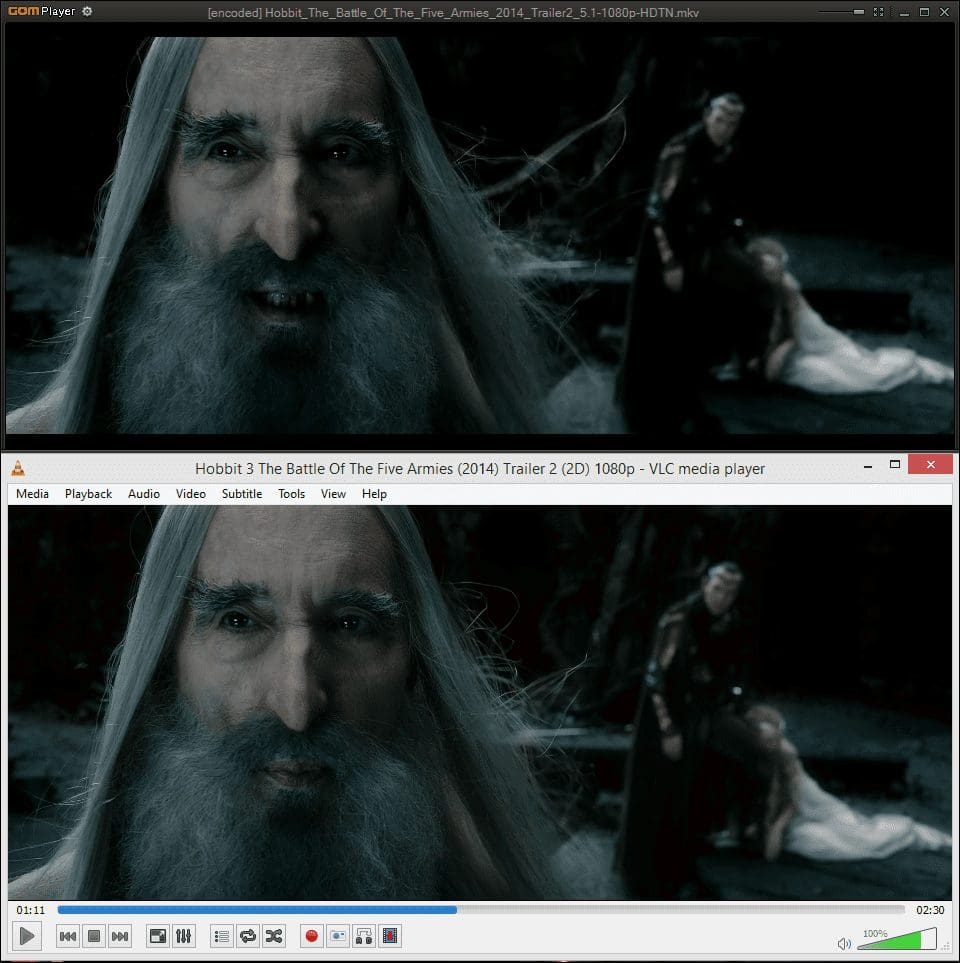Skip to next media in VLC
This screenshot has width=960, height=963.
tap(120, 936)
